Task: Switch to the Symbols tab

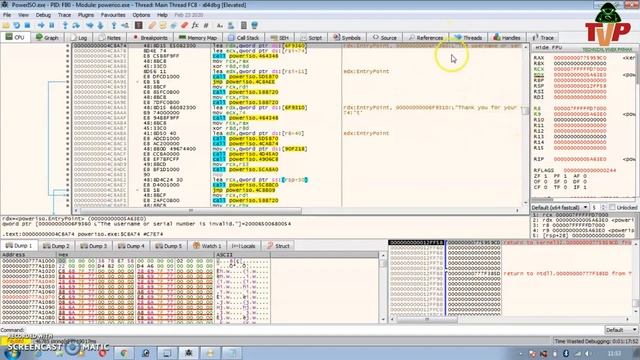Action: click(347, 38)
